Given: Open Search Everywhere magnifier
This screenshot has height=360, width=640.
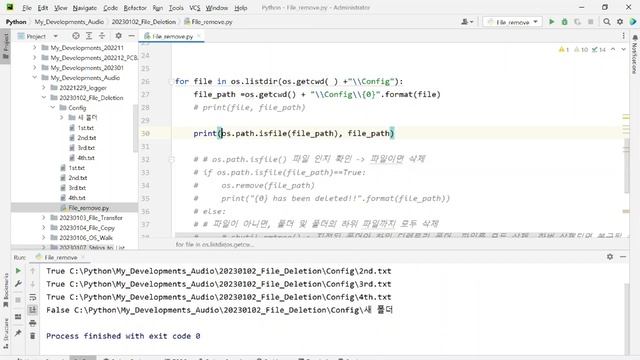Looking at the screenshot, I should [x=607, y=22].
